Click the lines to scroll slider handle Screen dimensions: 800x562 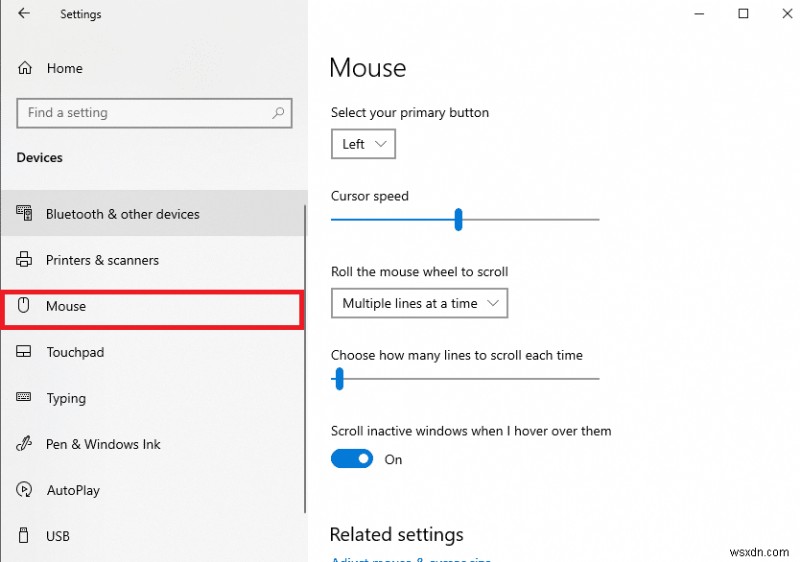pos(340,379)
